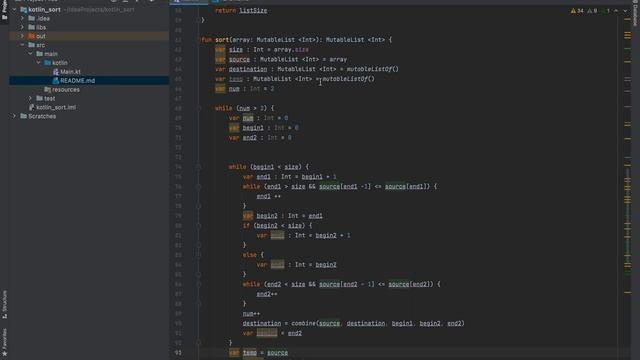Viewport: 640px width, 360px height.
Task: Go to previous highlighted error arrow
Action: click(x=616, y=11)
